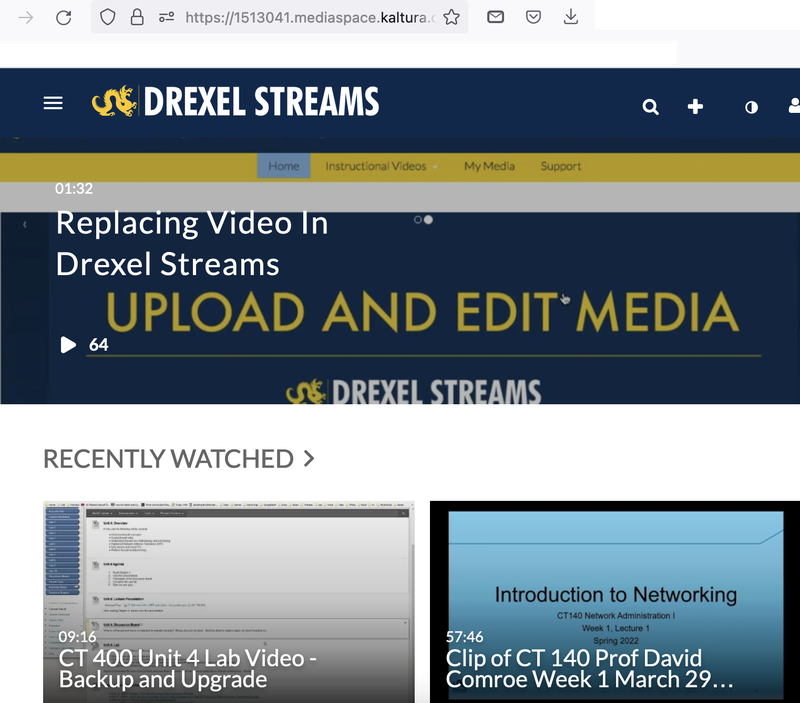This screenshot has width=800, height=703.
Task: Open the shield tracking protection icon
Action: [108, 17]
